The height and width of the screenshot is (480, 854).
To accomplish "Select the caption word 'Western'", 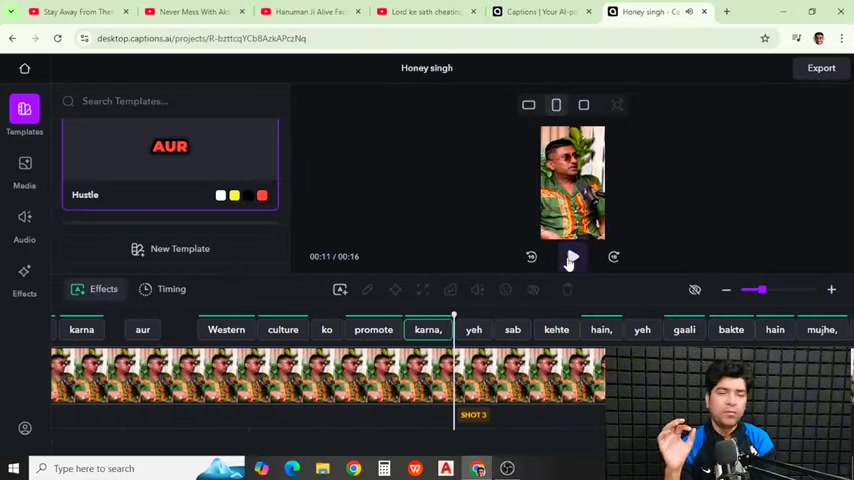I will point(227,330).
